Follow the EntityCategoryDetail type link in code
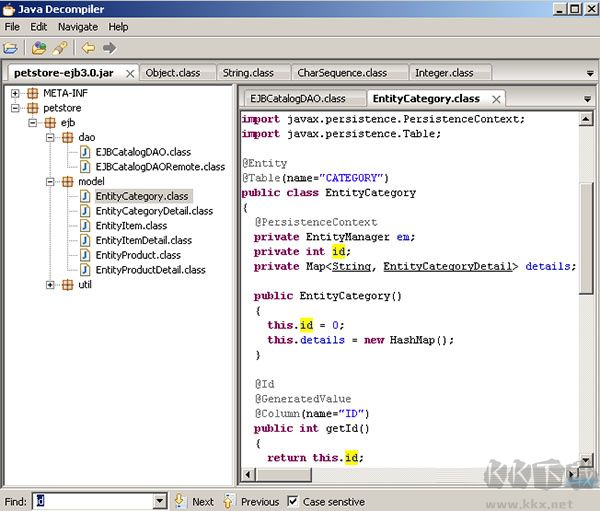The image size is (600, 511). coord(448,266)
